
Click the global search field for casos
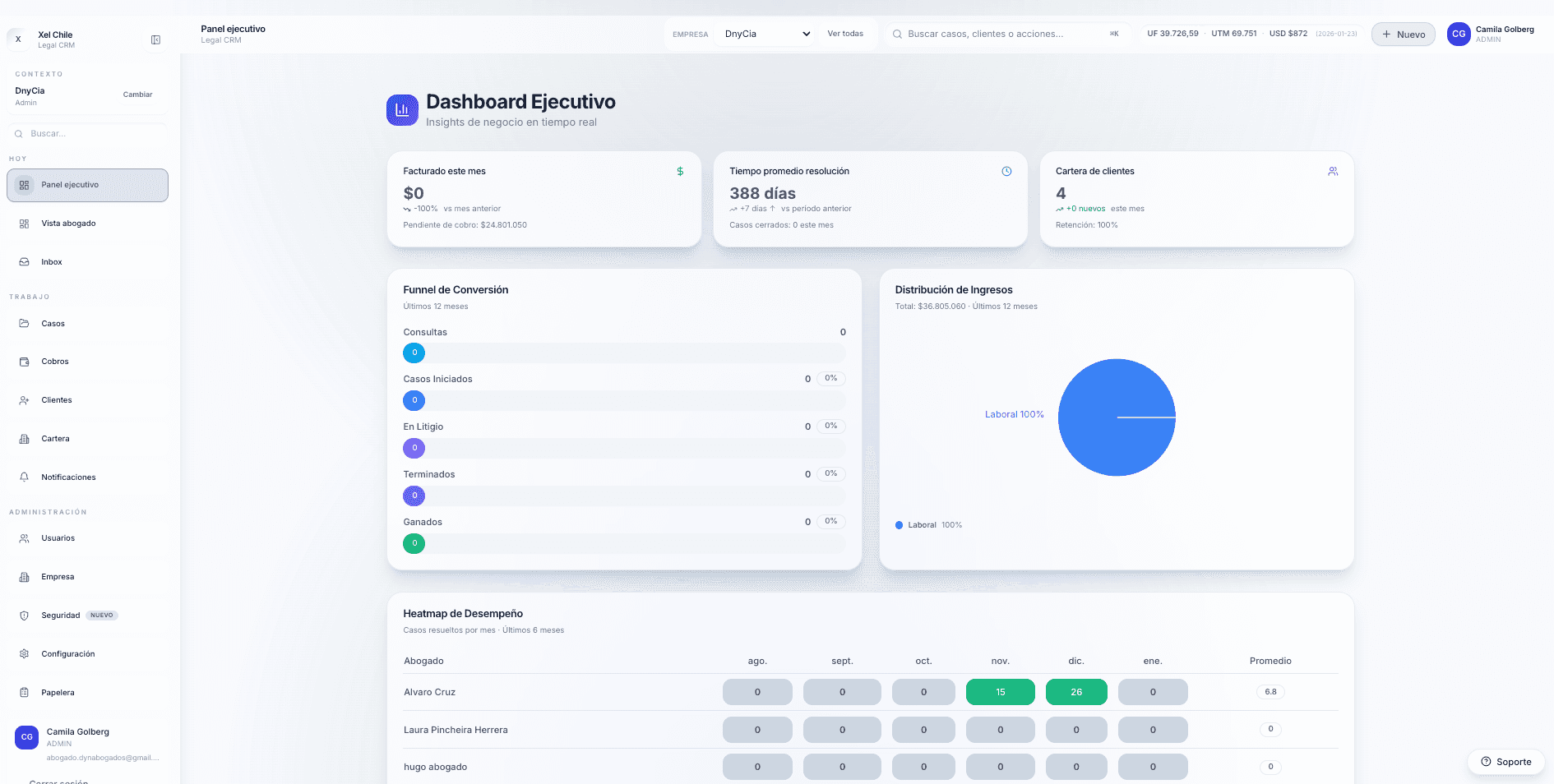click(x=1003, y=34)
